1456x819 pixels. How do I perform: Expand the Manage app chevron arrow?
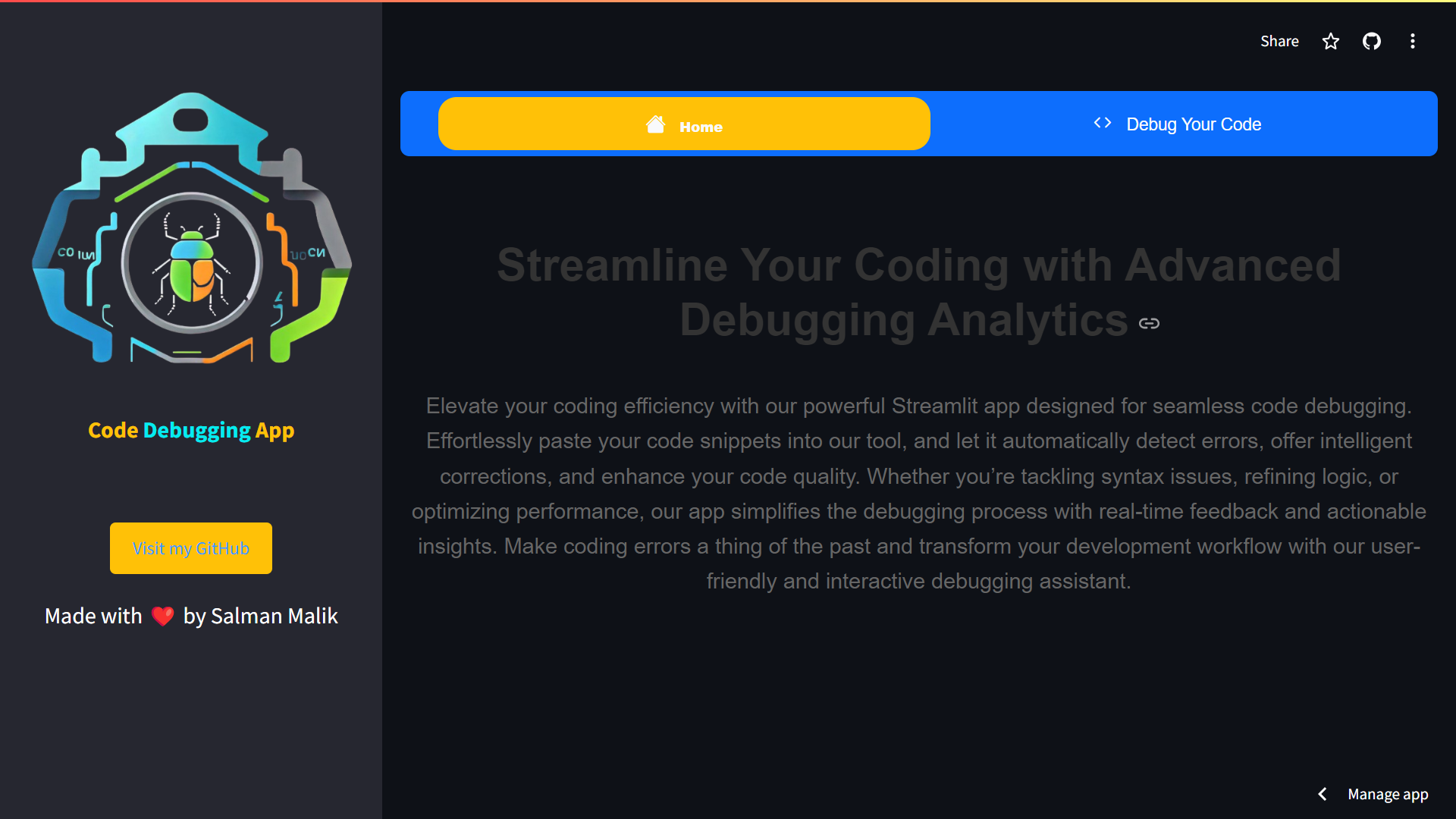click(x=1323, y=794)
